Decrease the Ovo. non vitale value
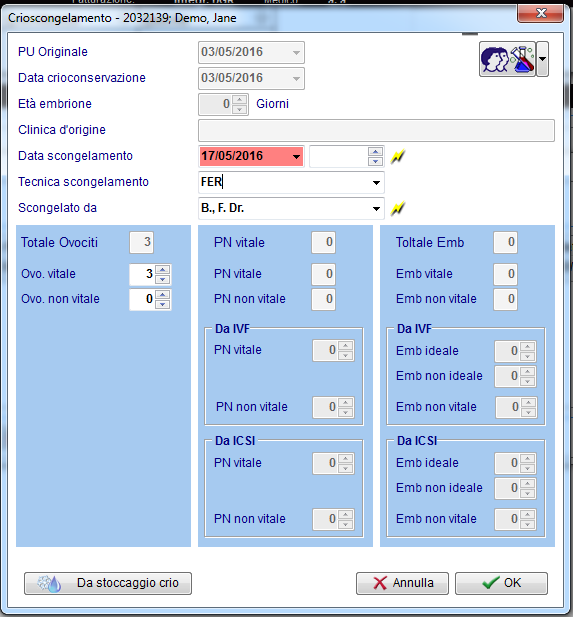This screenshot has width=573, height=617. [x=163, y=304]
